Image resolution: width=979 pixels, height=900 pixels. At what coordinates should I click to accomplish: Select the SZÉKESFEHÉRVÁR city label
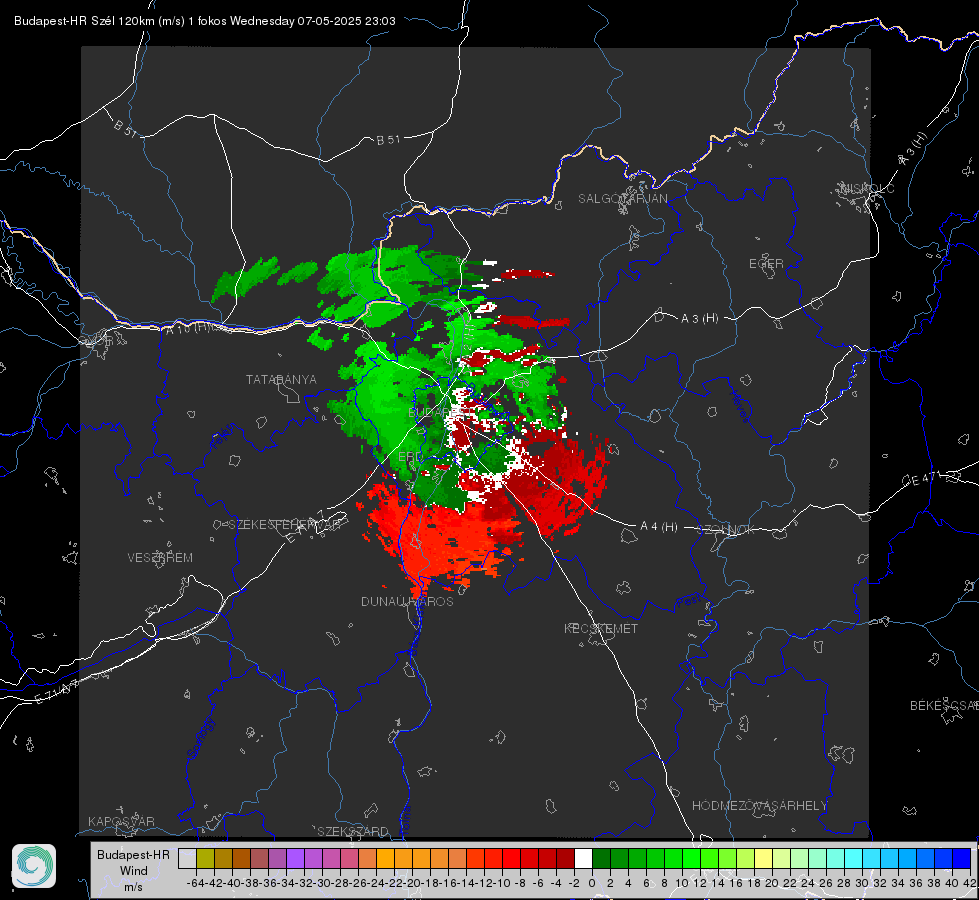point(286,525)
